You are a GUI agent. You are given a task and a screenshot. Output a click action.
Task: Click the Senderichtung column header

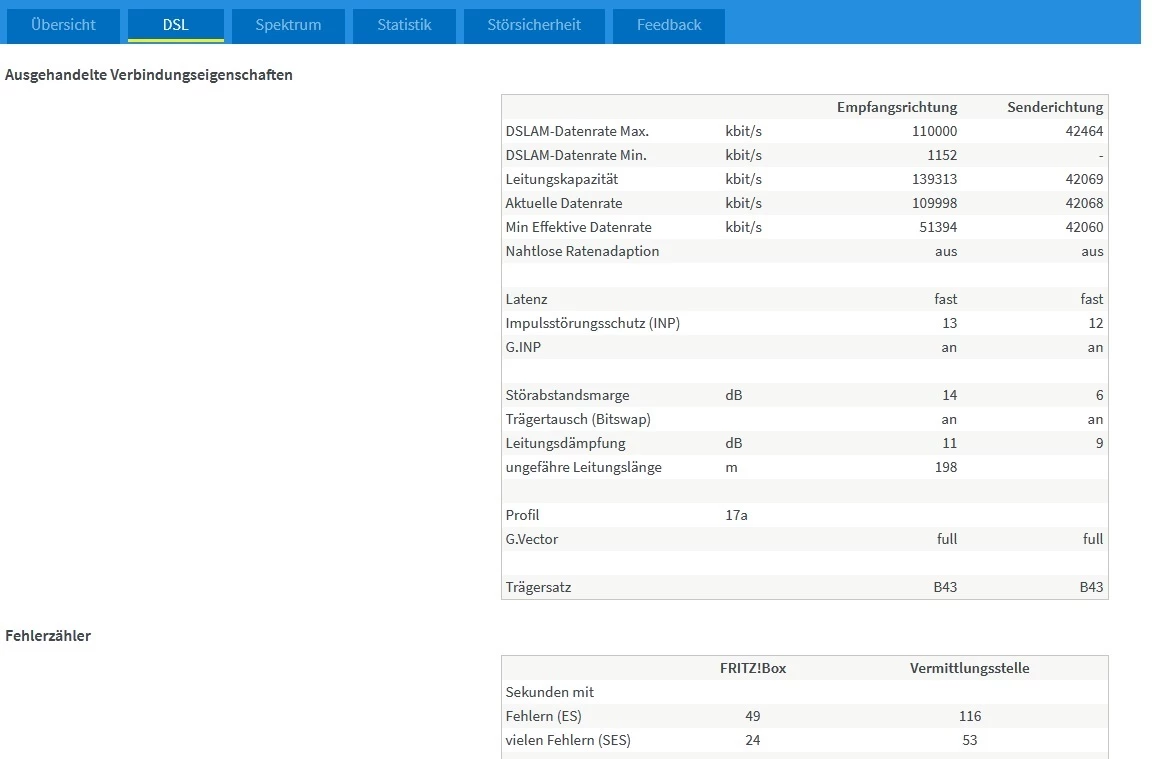[1055, 107]
